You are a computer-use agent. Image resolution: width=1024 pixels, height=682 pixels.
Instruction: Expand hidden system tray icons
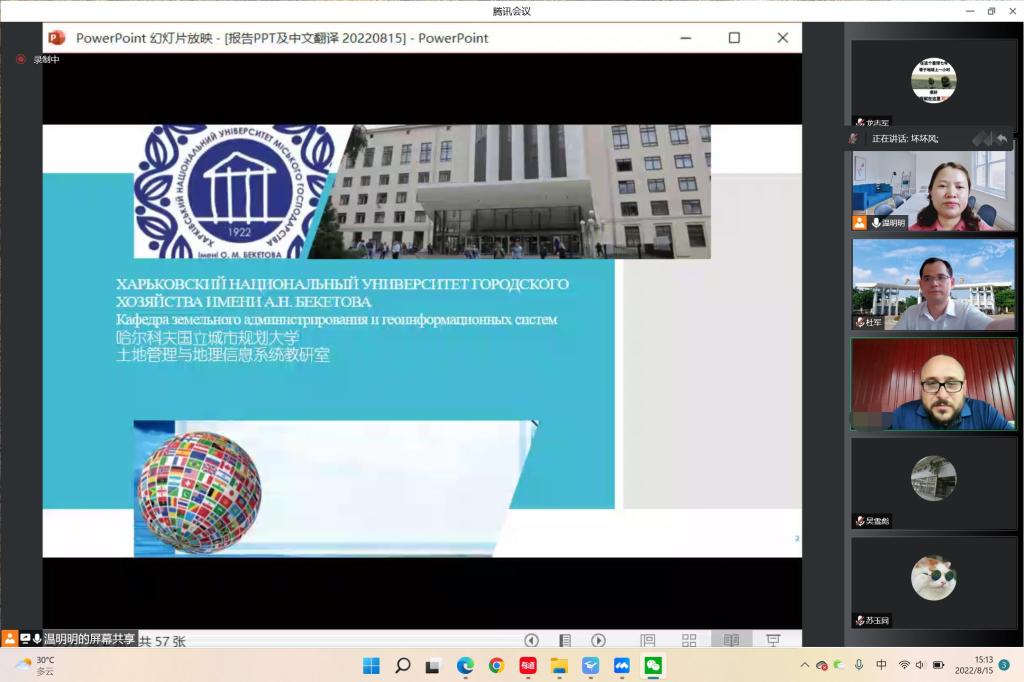804,665
